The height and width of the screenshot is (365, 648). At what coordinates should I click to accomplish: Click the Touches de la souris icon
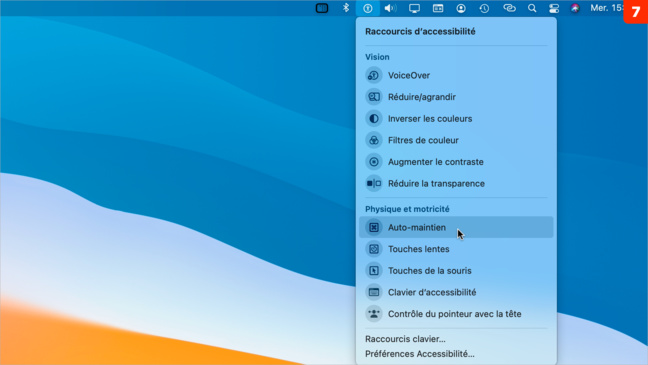[x=374, y=271]
